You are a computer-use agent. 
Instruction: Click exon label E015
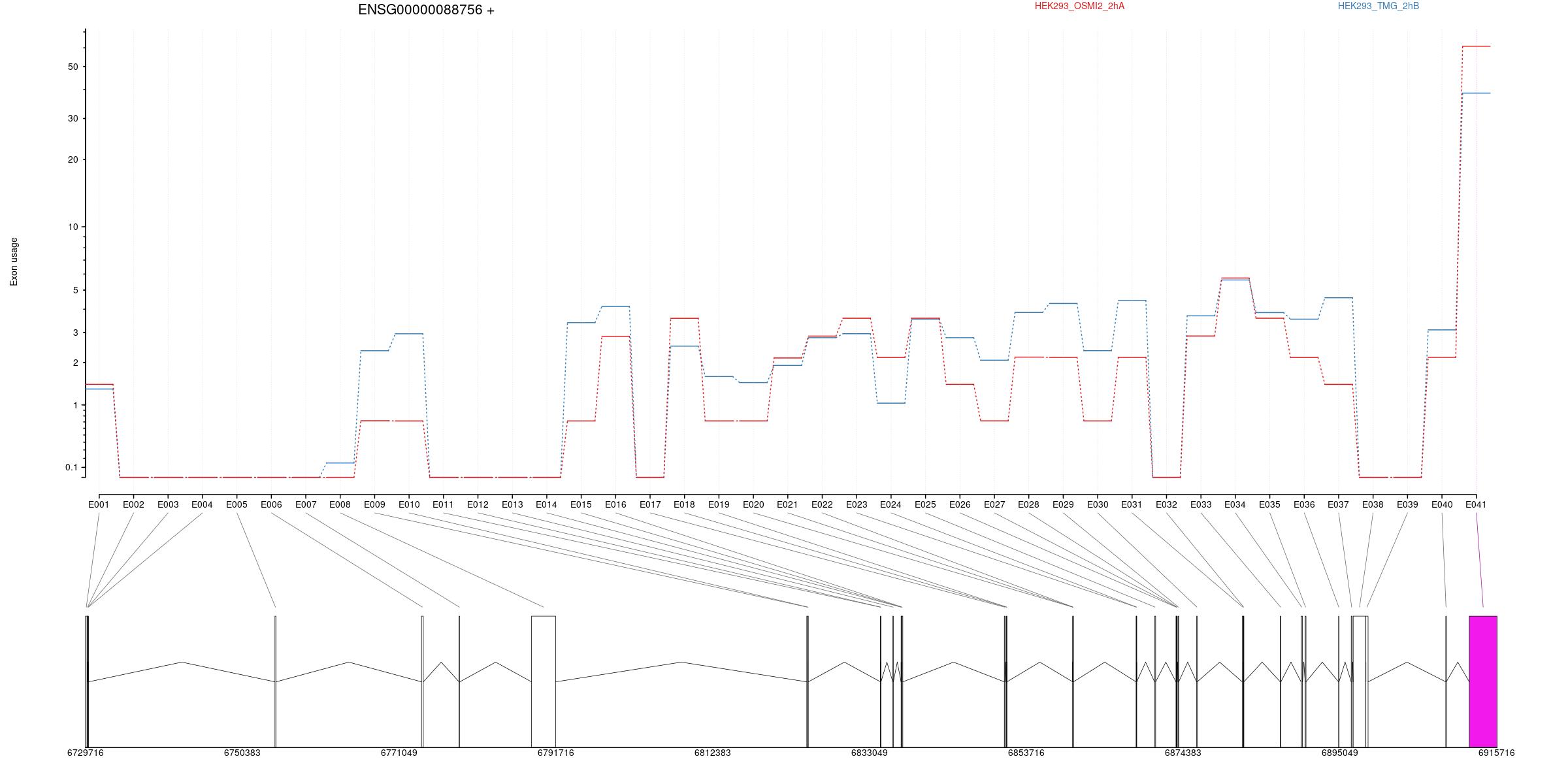click(x=581, y=504)
